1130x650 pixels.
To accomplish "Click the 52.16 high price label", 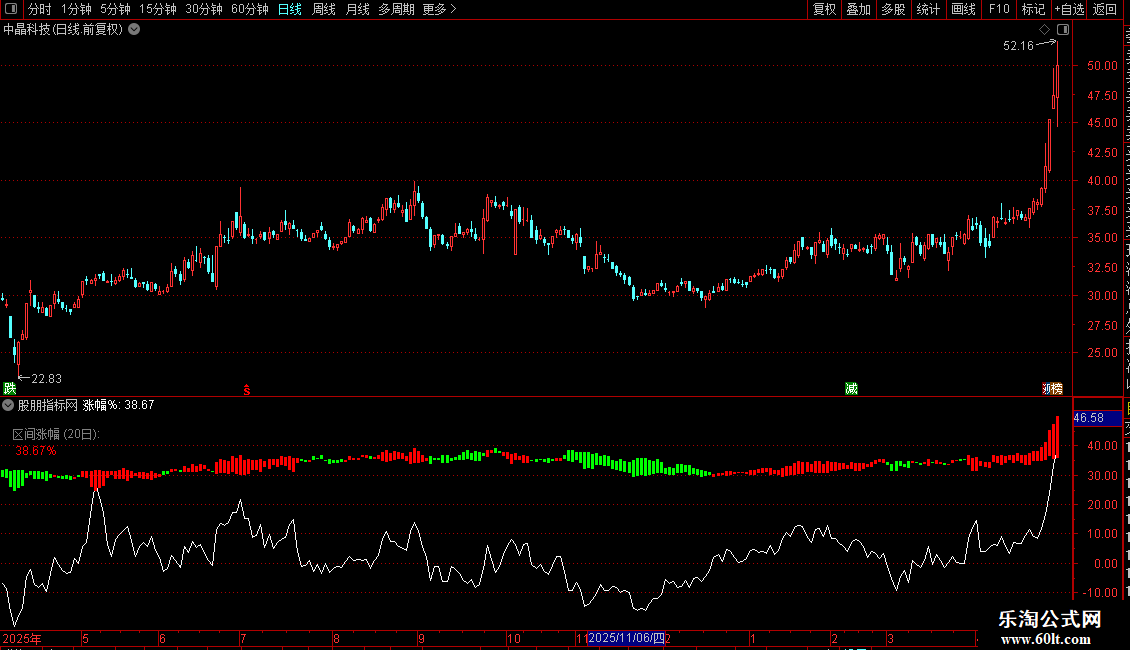I will (1018, 46).
